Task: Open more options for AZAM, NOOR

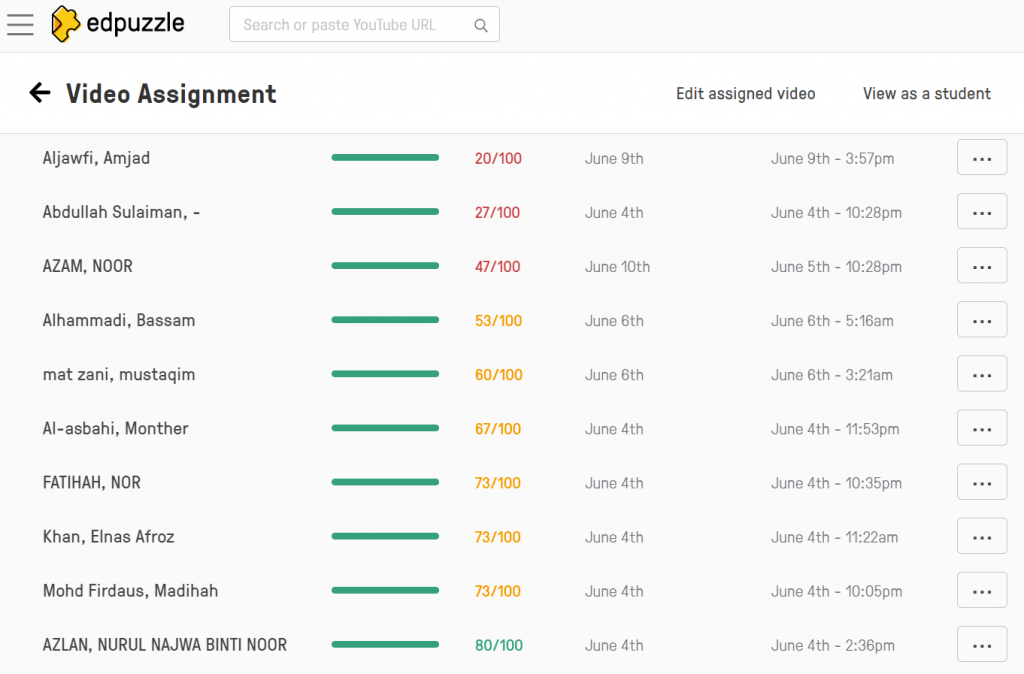Action: click(981, 266)
